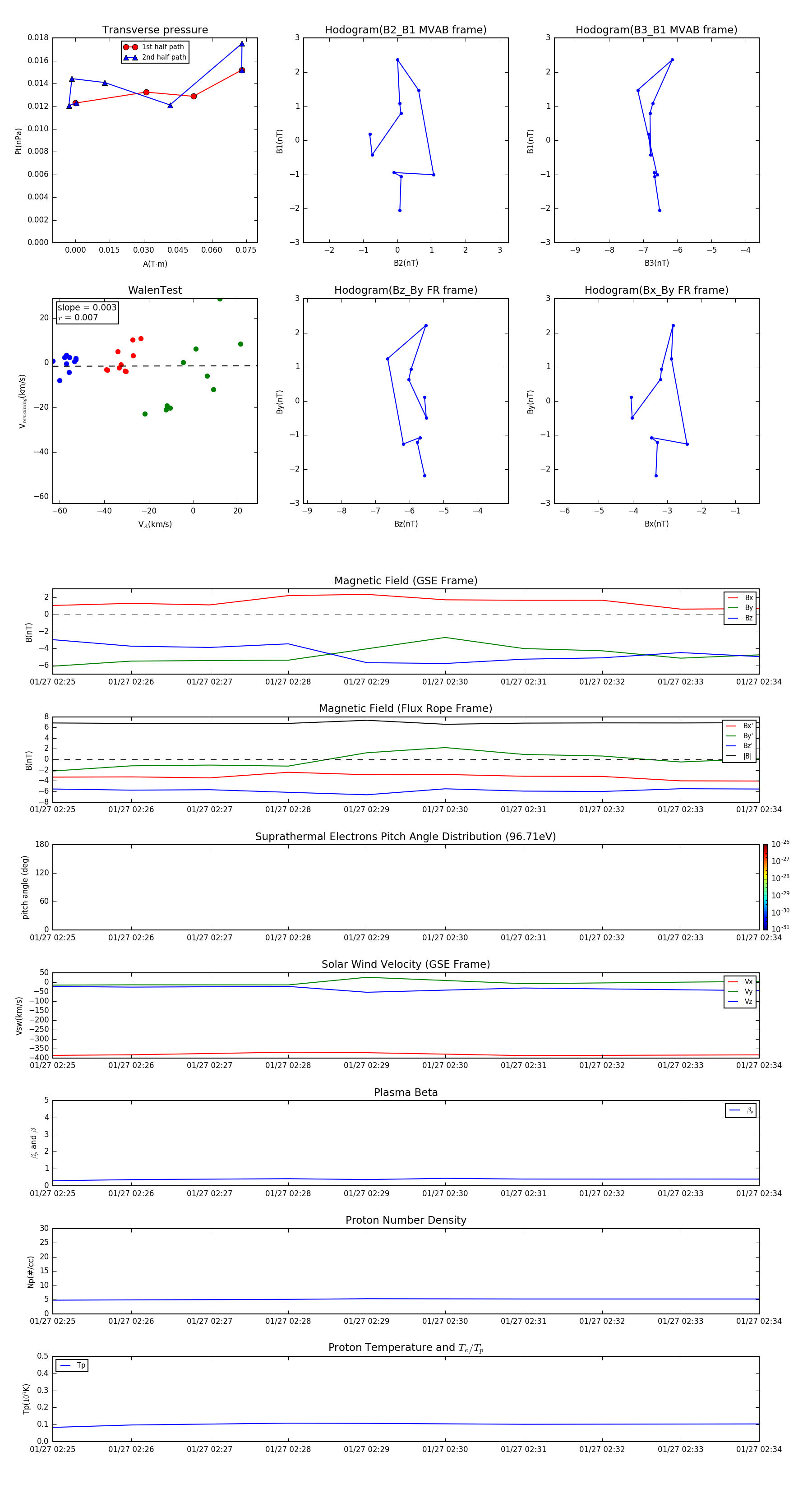Viewport: 812px width, 1489px height.
Task: Select the "1st half path" legend entry
Action: point(154,47)
